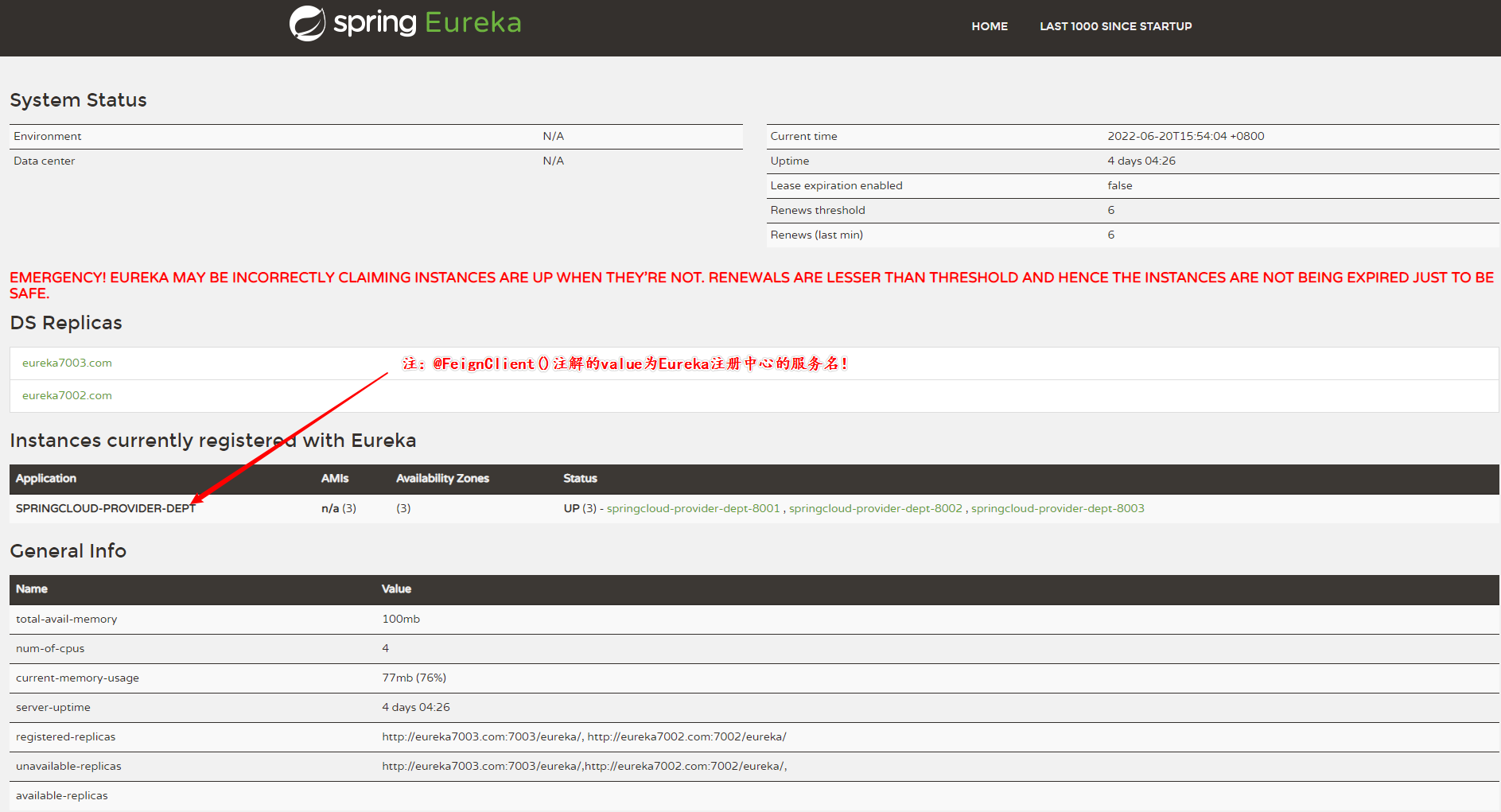Click the DS Replicas heading
This screenshot has width=1501, height=812.
click(66, 323)
